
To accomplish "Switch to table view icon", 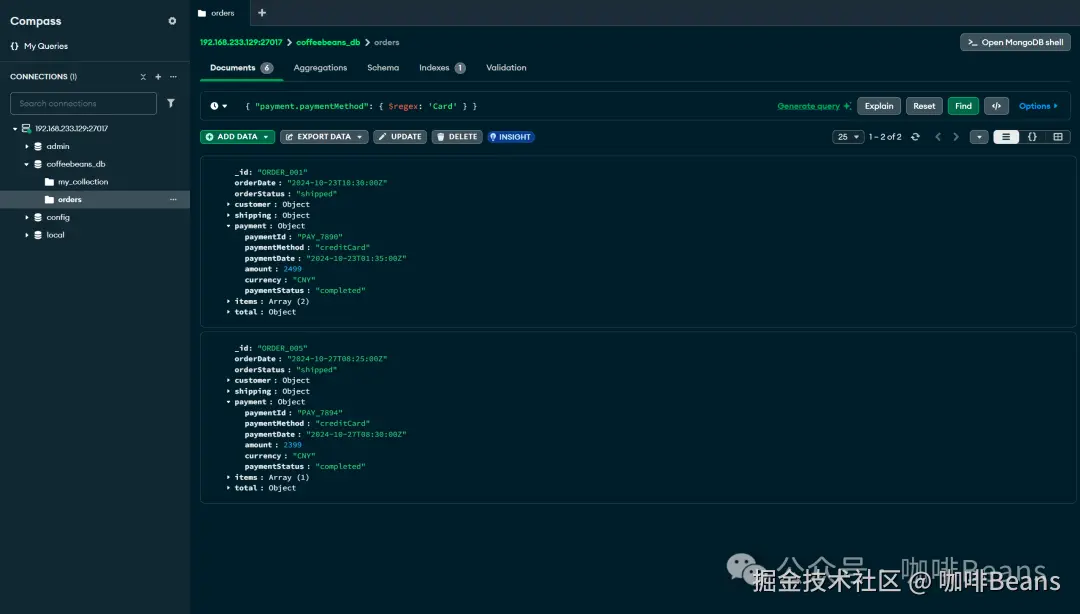I will (x=1058, y=137).
